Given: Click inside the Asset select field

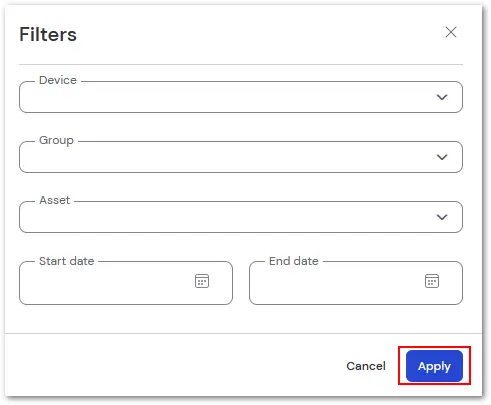Looking at the screenshot, I should click(241, 217).
